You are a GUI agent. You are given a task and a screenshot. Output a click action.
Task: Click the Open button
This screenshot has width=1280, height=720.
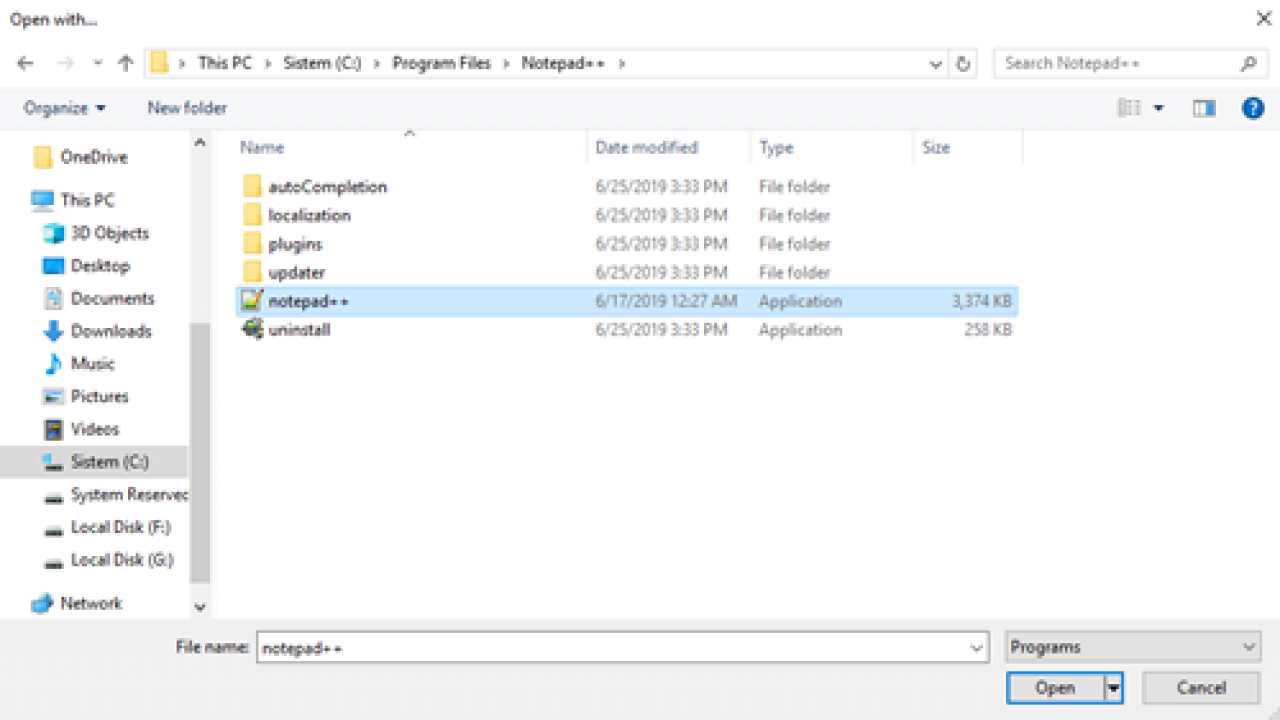pos(1055,688)
